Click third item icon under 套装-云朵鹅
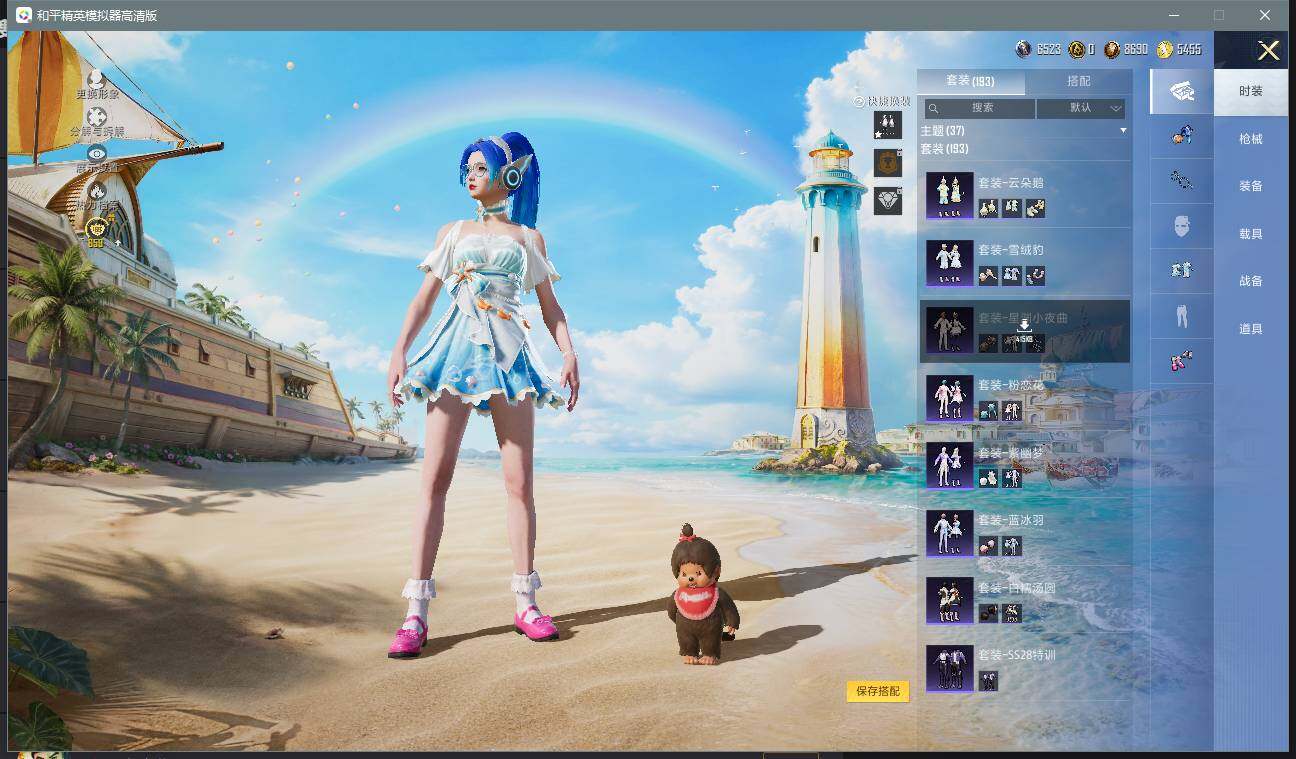Viewport: 1296px width, 759px height. pos(1035,208)
